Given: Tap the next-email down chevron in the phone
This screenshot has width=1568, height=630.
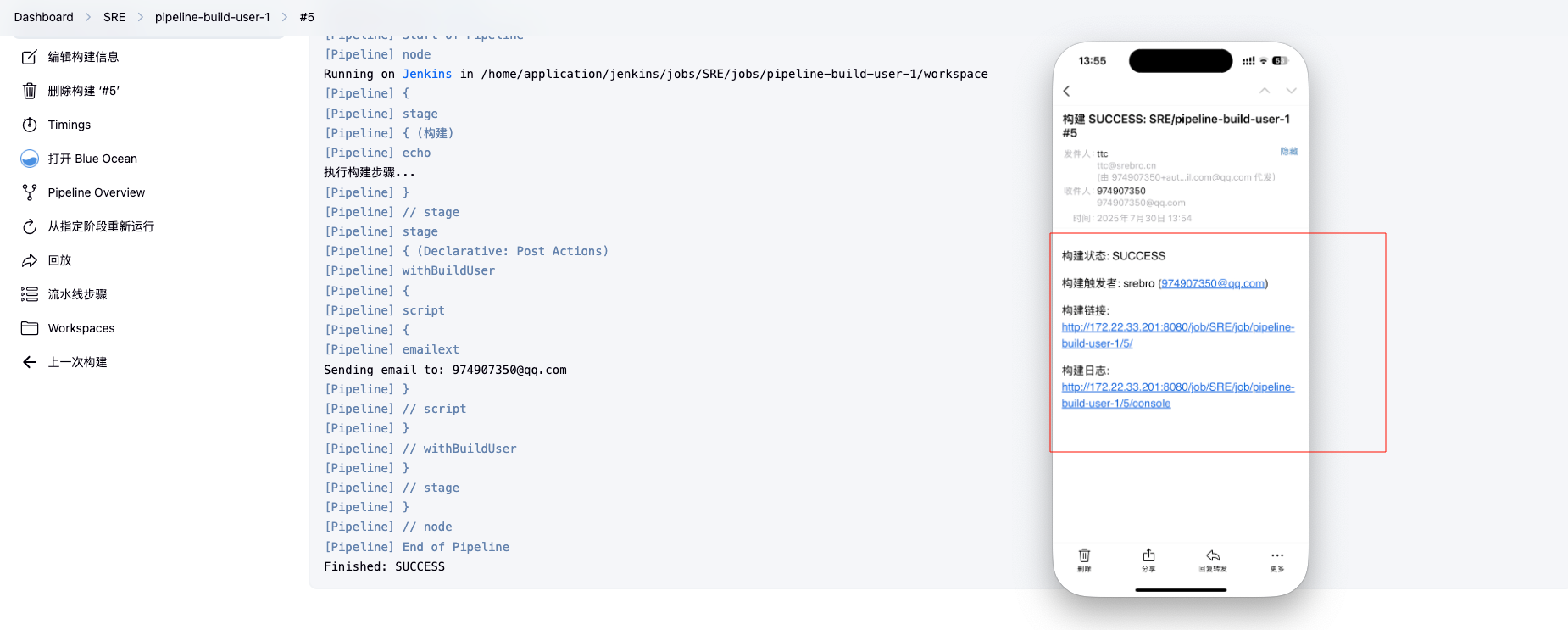Looking at the screenshot, I should pyautogui.click(x=1291, y=91).
